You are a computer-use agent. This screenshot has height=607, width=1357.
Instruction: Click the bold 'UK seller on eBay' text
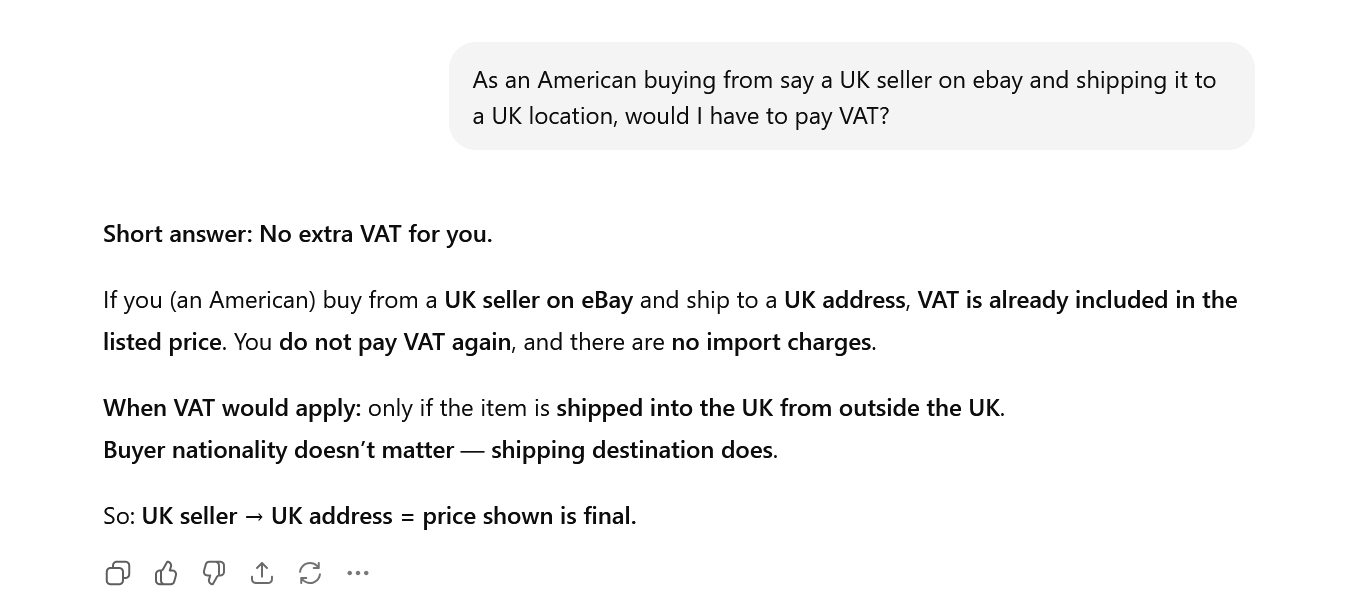[538, 300]
